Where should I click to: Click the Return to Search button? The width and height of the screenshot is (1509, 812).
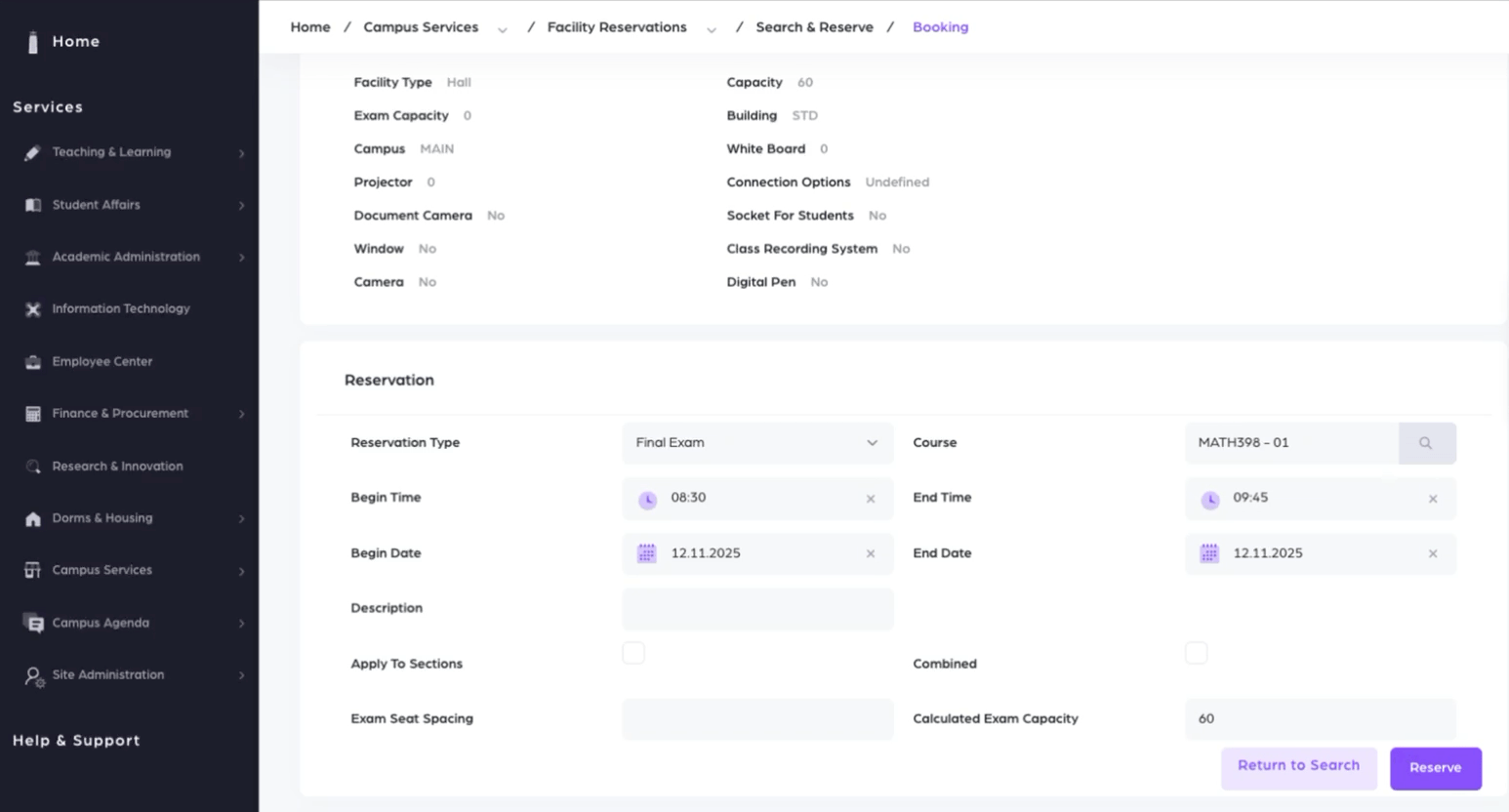click(1298, 766)
